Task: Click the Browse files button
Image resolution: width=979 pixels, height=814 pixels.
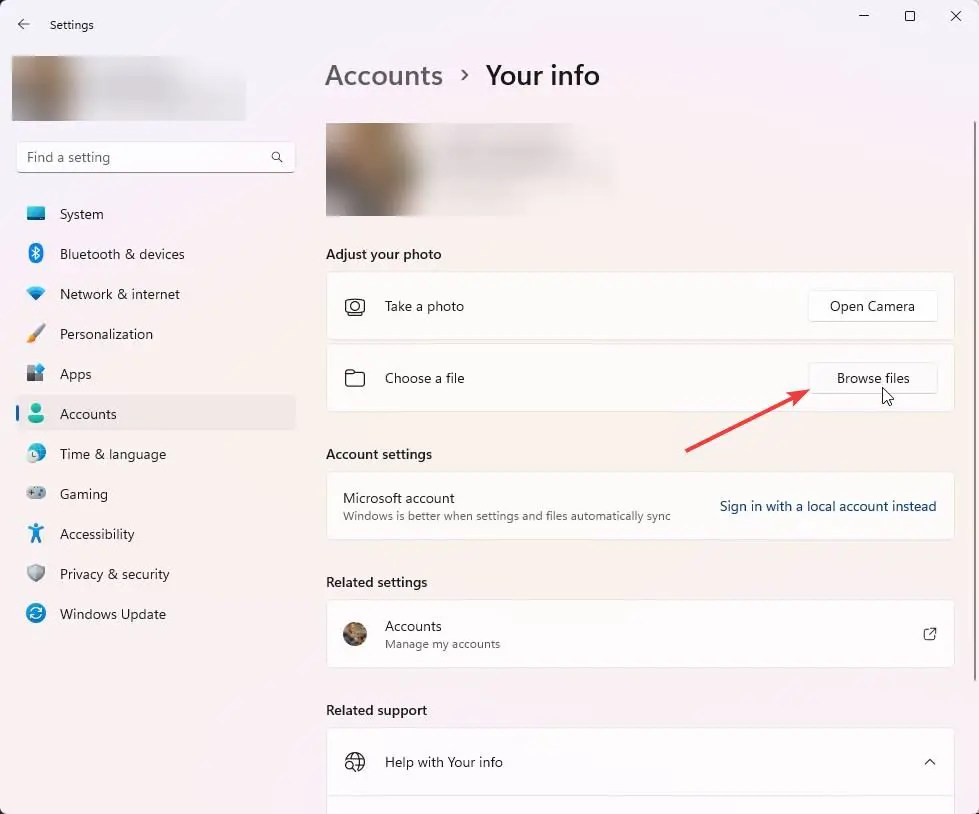Action: click(872, 378)
